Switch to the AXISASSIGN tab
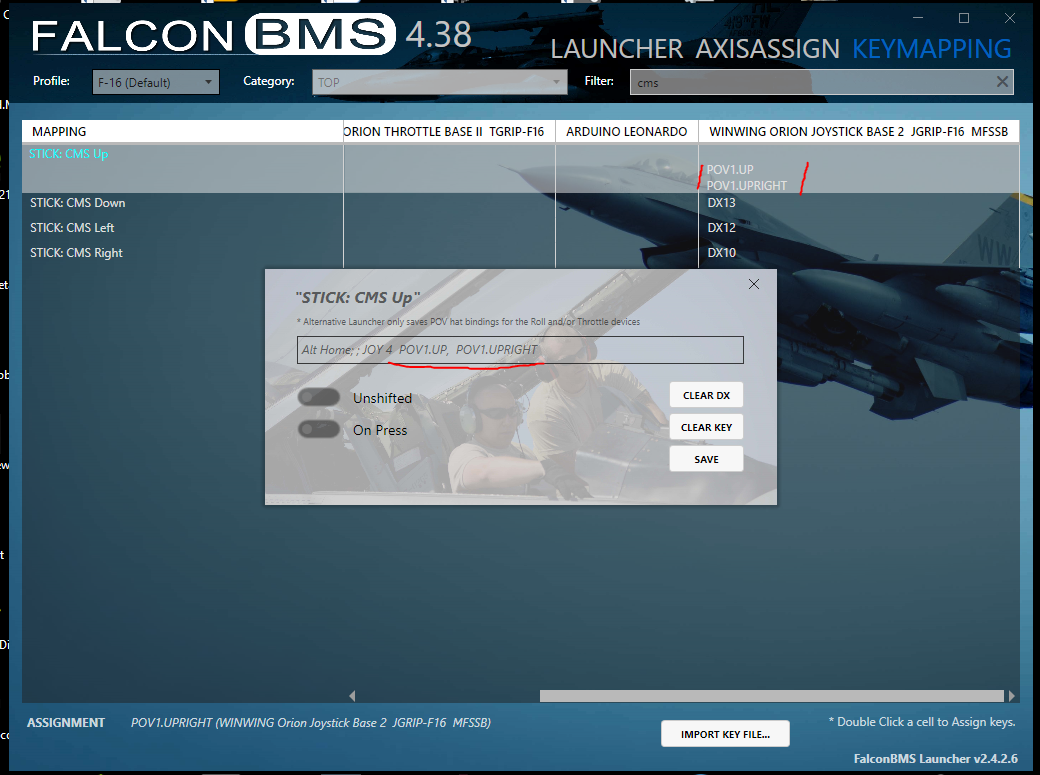Image resolution: width=1040 pixels, height=775 pixels. 767,49
